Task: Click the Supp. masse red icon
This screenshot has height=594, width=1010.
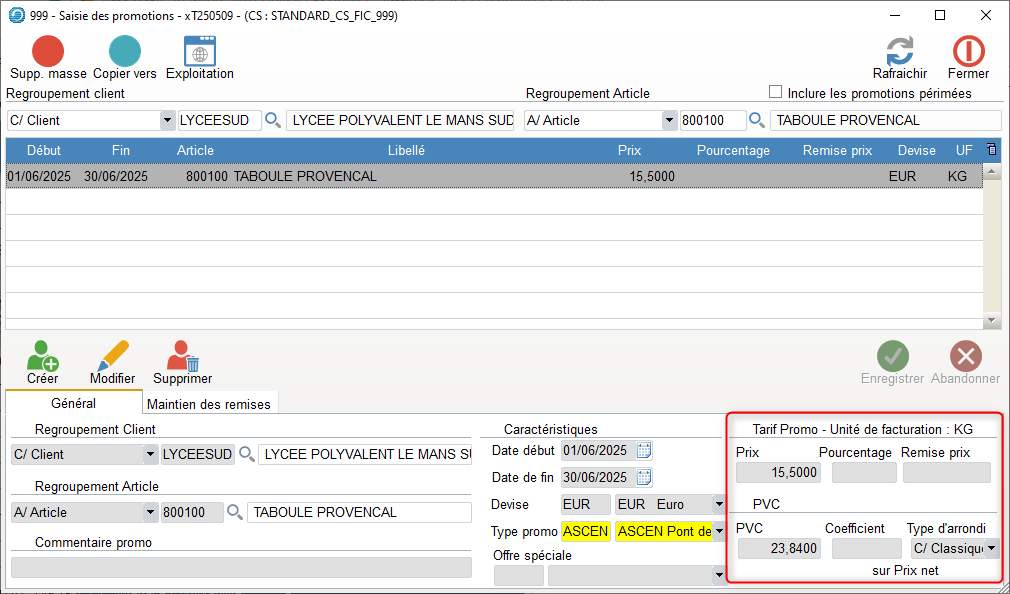Action: [x=48, y=52]
